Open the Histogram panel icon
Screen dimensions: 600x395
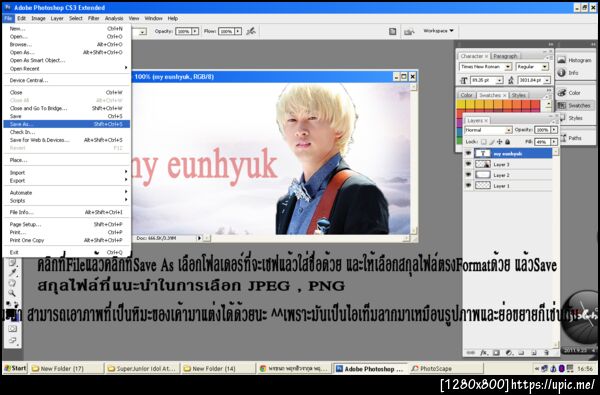point(561,60)
